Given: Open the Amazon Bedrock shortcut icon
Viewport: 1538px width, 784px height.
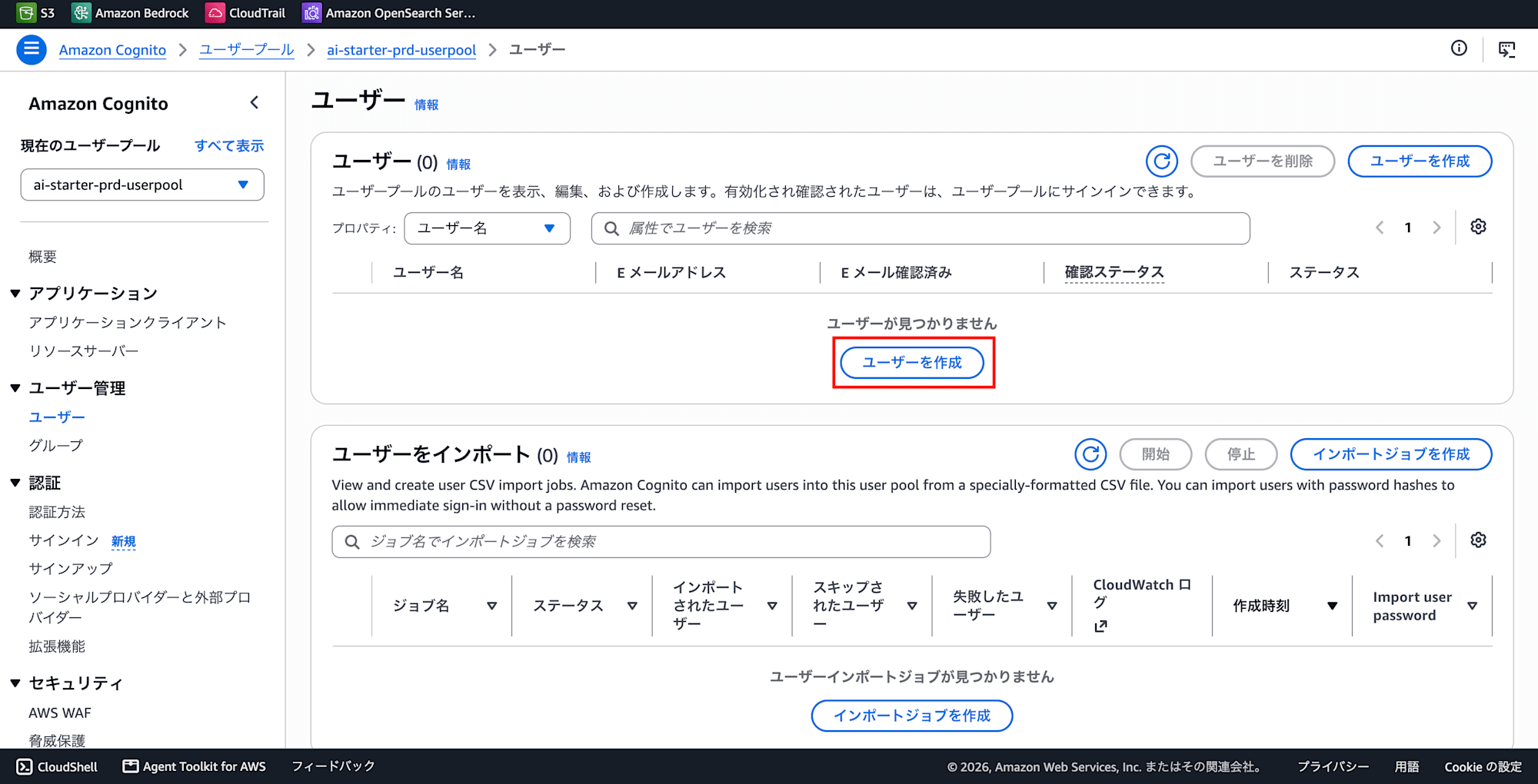Looking at the screenshot, I should pos(81,13).
